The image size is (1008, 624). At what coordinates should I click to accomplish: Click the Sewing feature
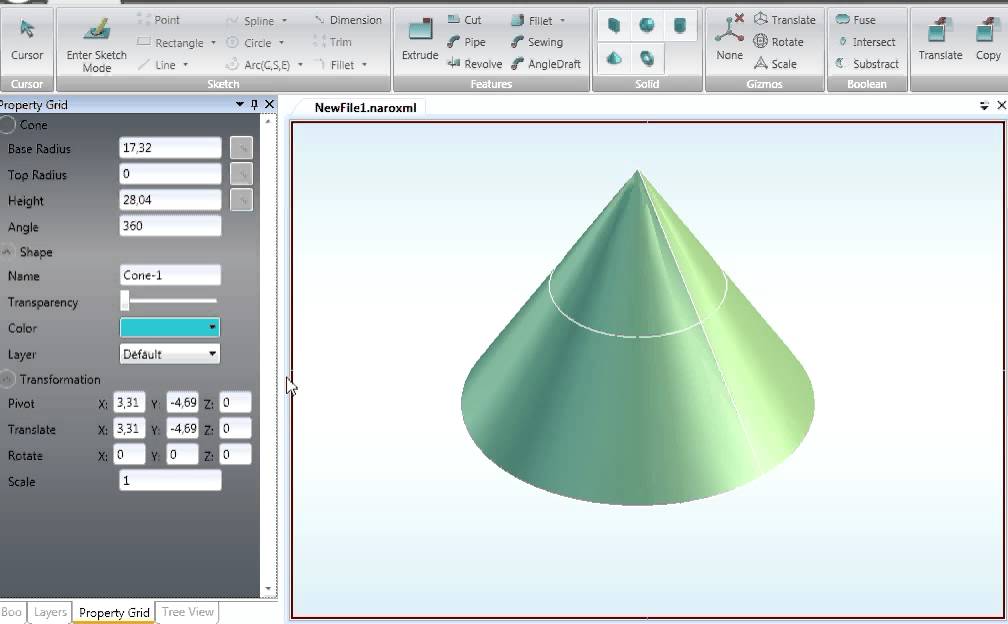(537, 42)
